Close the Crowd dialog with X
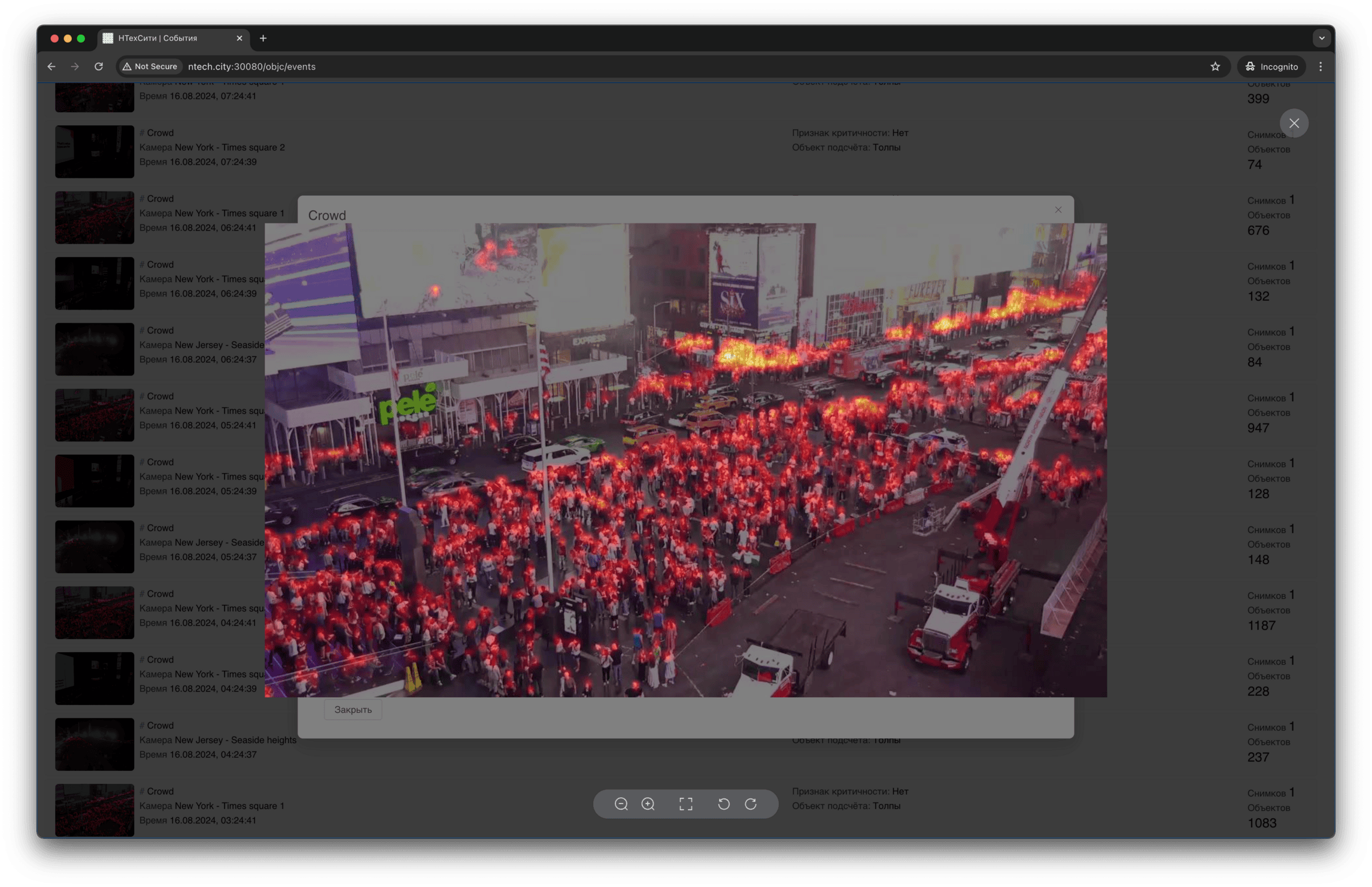 (x=1058, y=210)
